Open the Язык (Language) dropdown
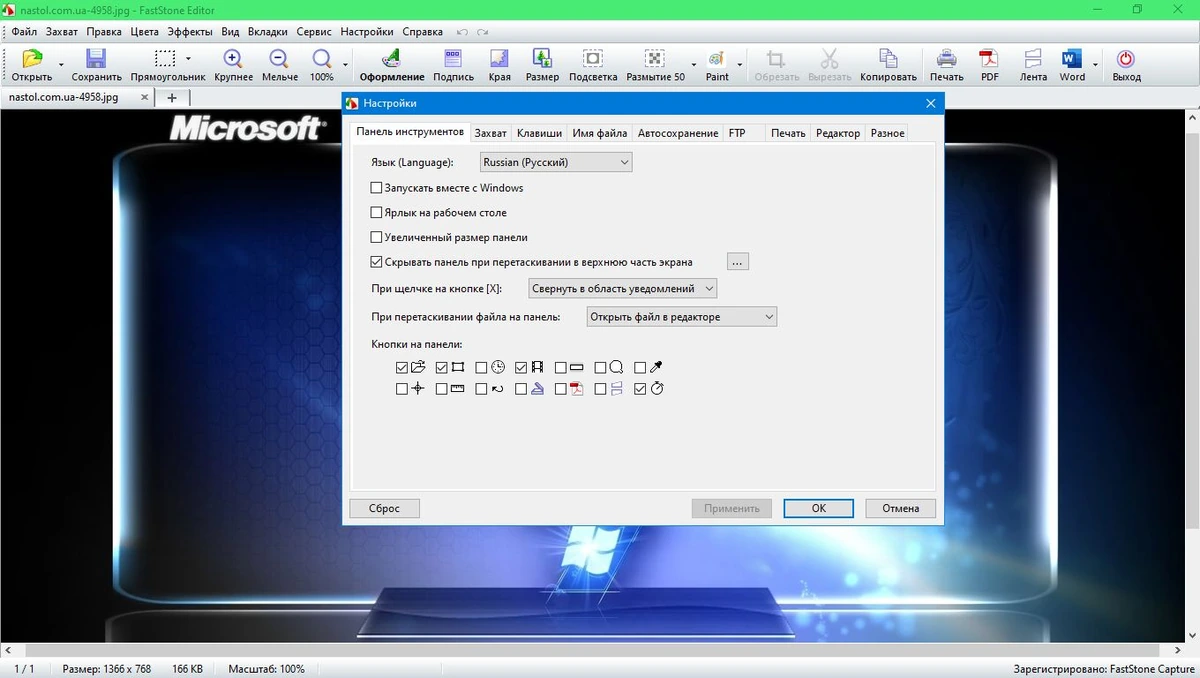This screenshot has width=1200, height=678. (555, 162)
